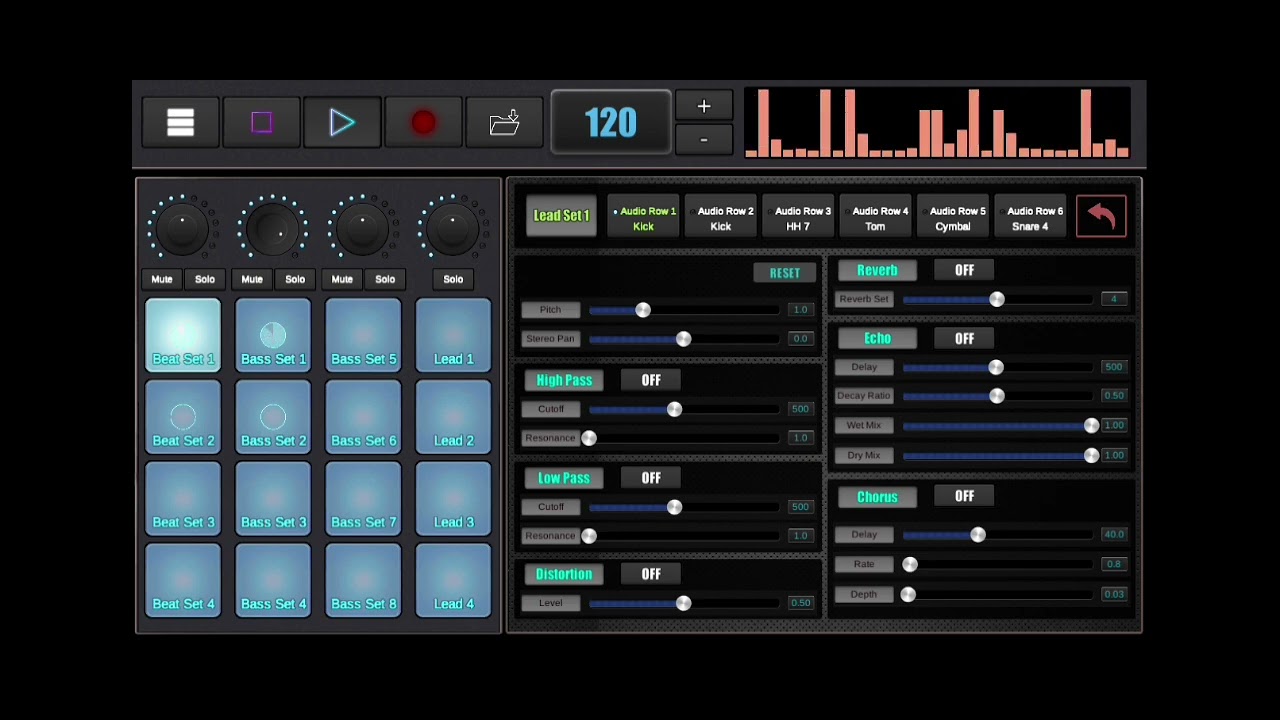Click the audio spectrum visualizer
Viewport: 1280px width, 720px height.
[937, 123]
